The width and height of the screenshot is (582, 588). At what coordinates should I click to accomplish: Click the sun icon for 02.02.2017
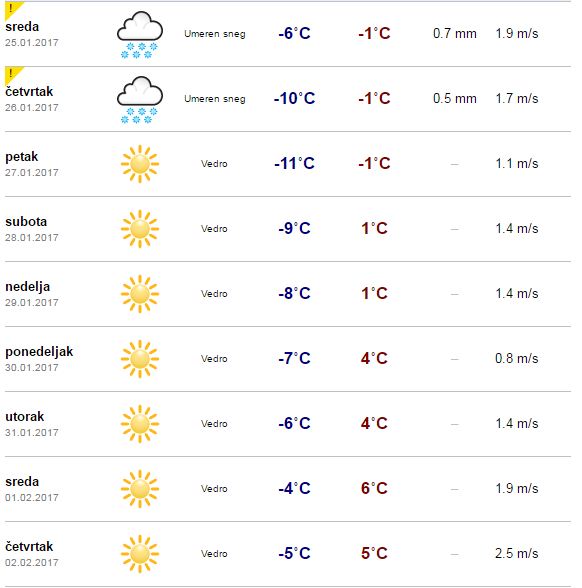pyautogui.click(x=140, y=554)
